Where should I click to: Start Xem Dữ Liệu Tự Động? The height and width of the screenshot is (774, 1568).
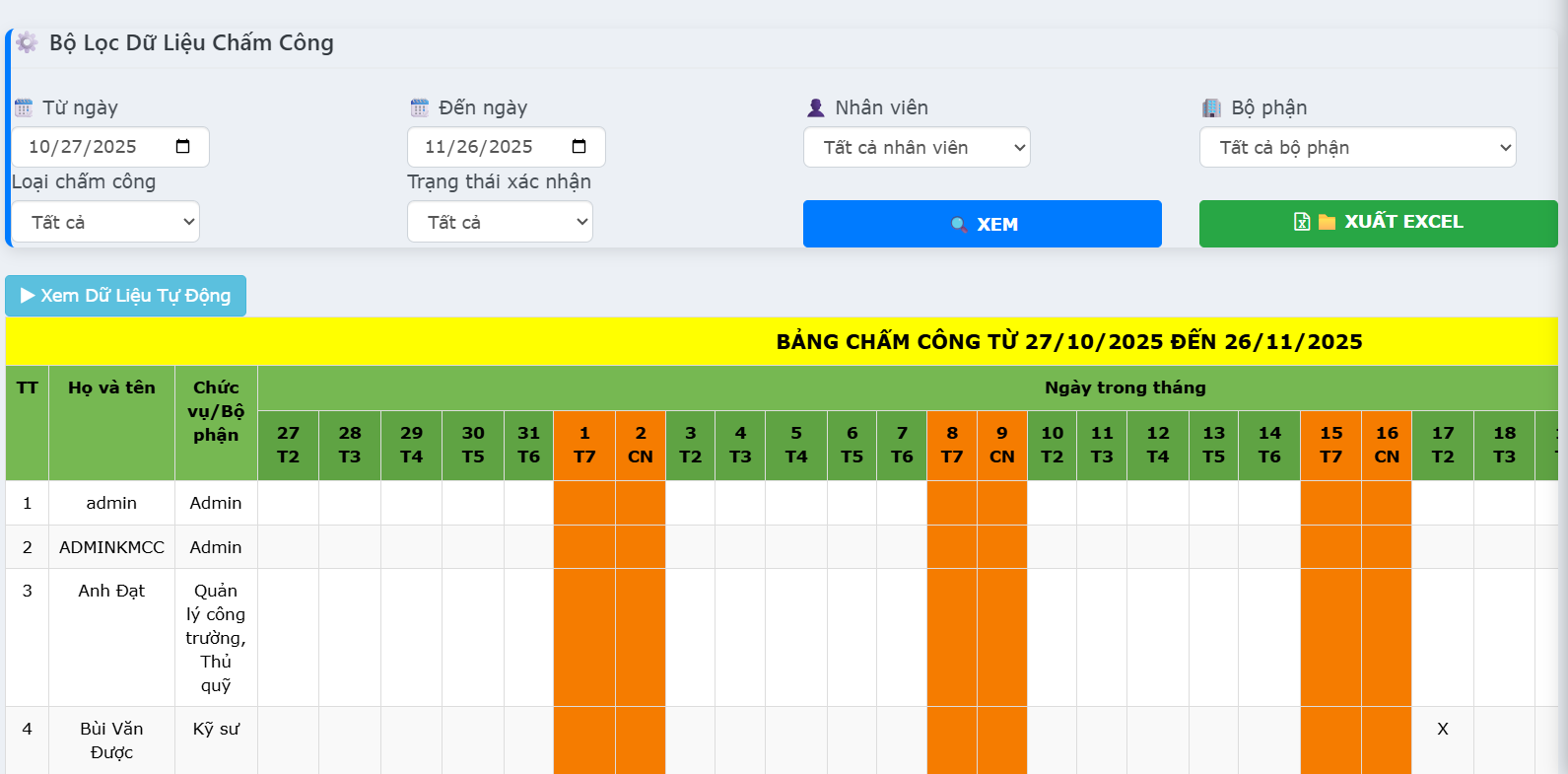coord(125,296)
